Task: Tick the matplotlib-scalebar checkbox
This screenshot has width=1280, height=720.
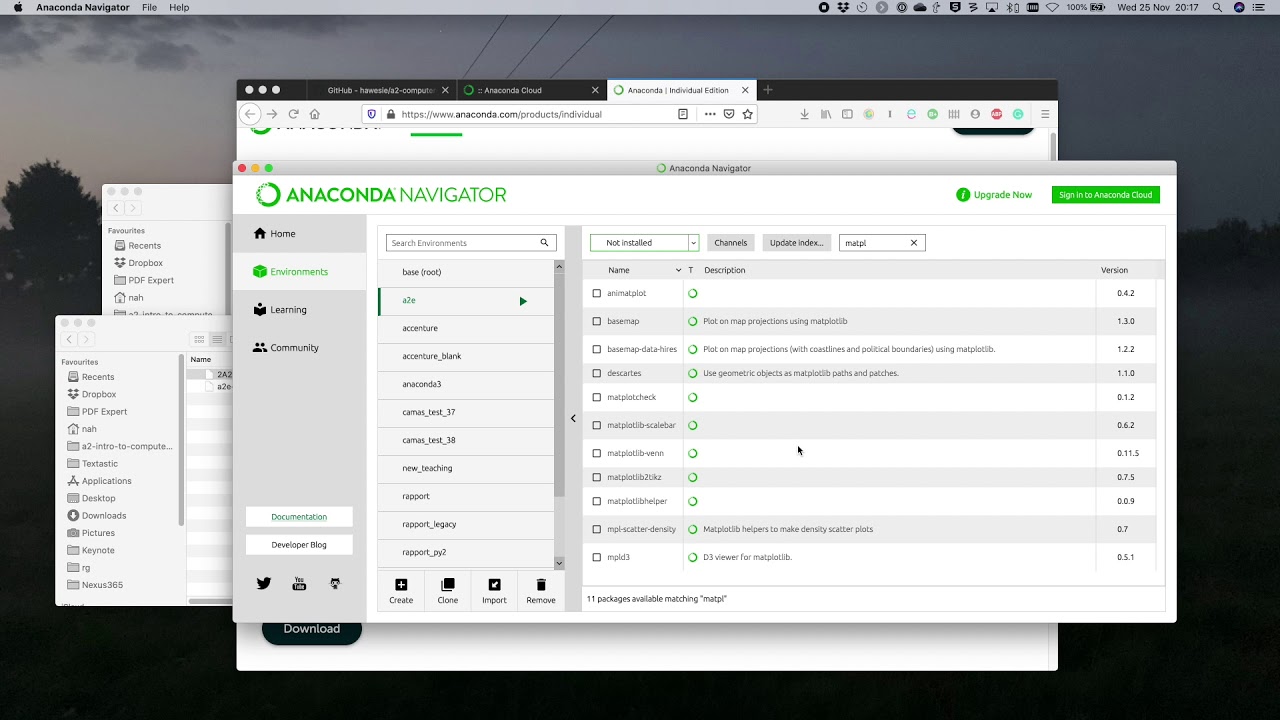Action: [x=597, y=425]
